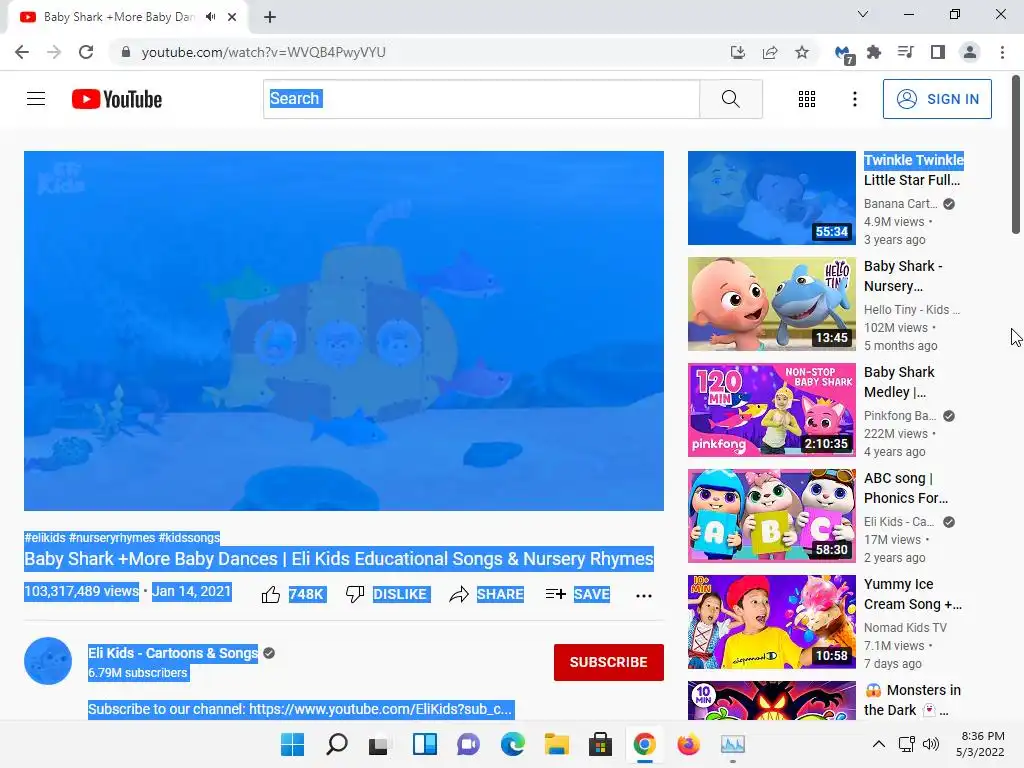The height and width of the screenshot is (768, 1024).
Task: Click Banana Cart channel name
Action: click(x=901, y=204)
